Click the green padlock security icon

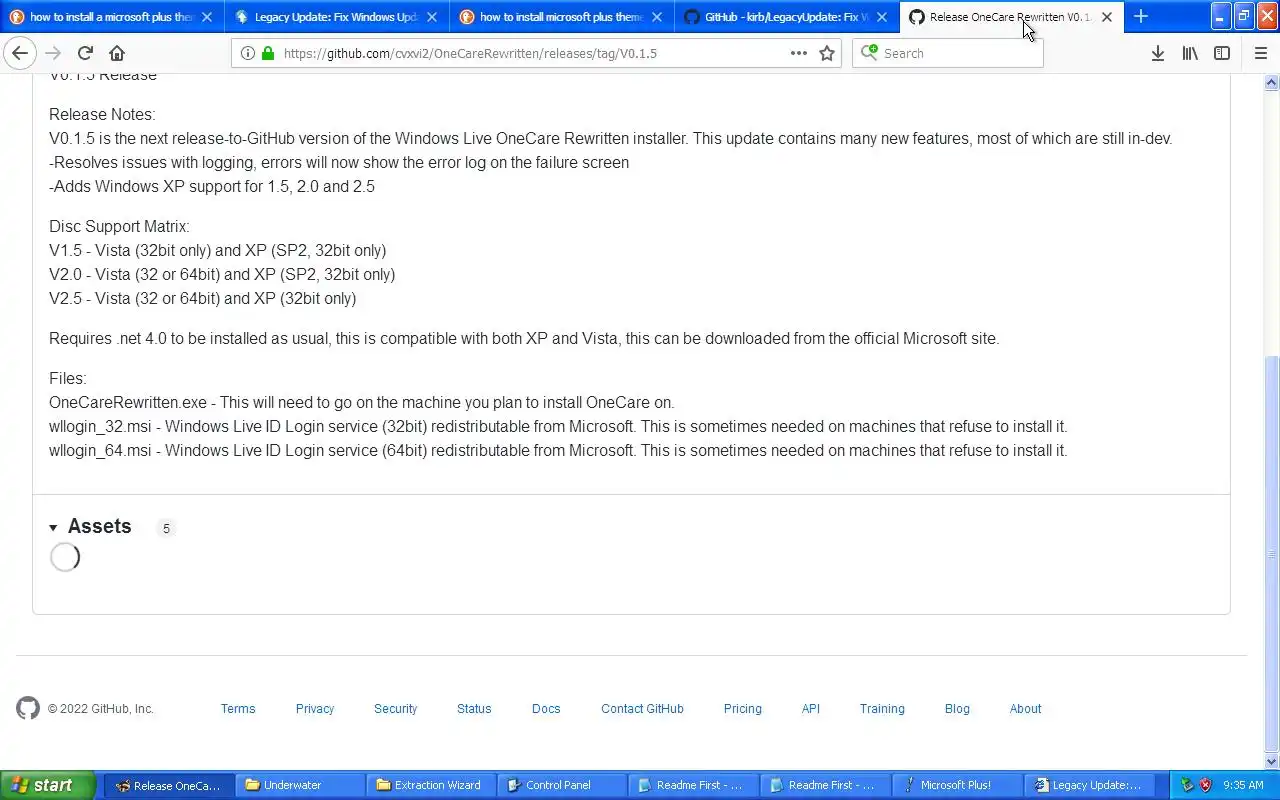point(267,53)
